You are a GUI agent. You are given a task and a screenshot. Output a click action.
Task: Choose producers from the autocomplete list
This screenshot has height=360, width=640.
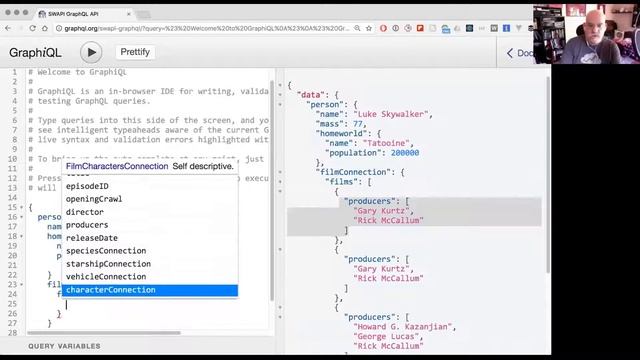point(150,225)
